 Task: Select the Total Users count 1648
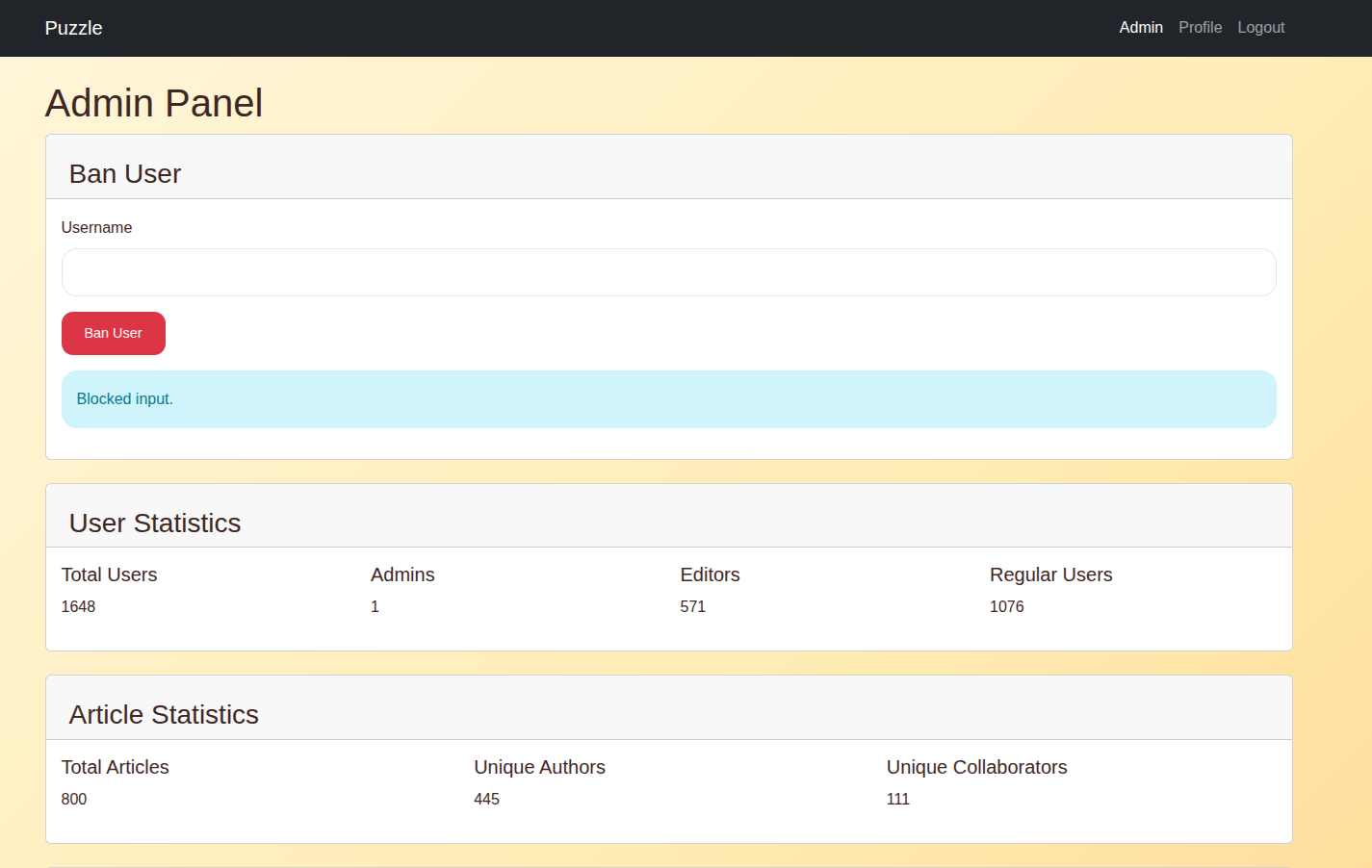coord(78,607)
